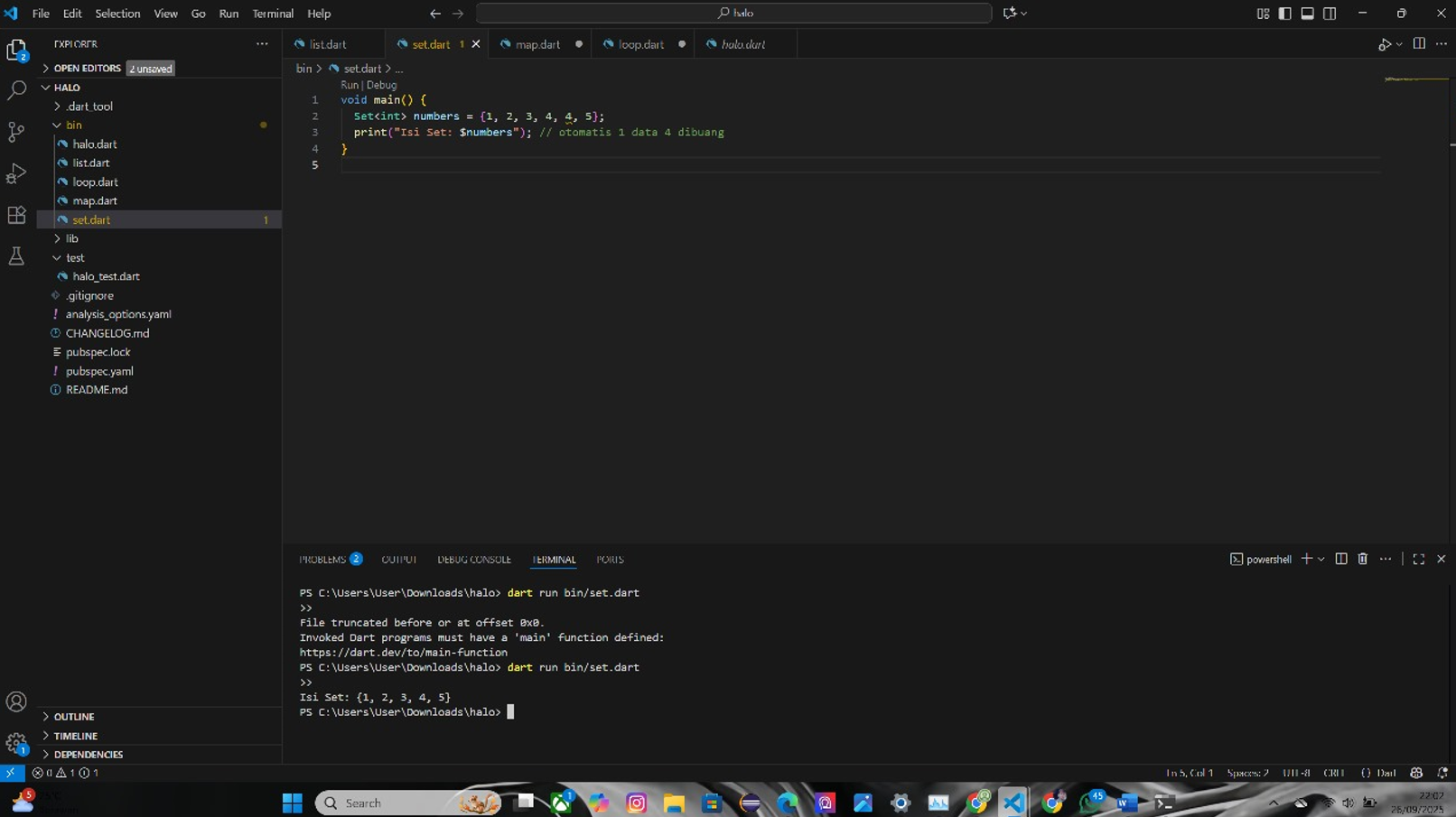Screen dimensions: 1456x817
Task: Open the Search view in activity bar
Action: [16, 90]
